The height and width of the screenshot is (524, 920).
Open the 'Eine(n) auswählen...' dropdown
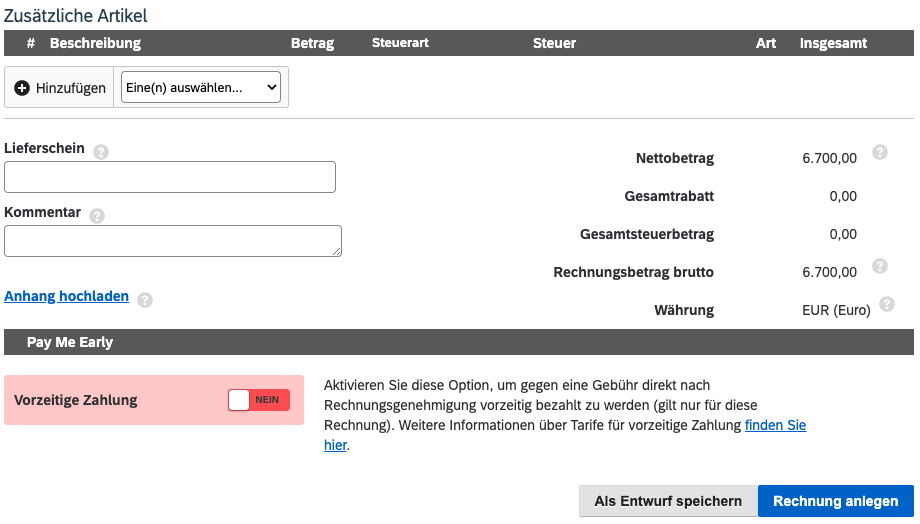201,87
